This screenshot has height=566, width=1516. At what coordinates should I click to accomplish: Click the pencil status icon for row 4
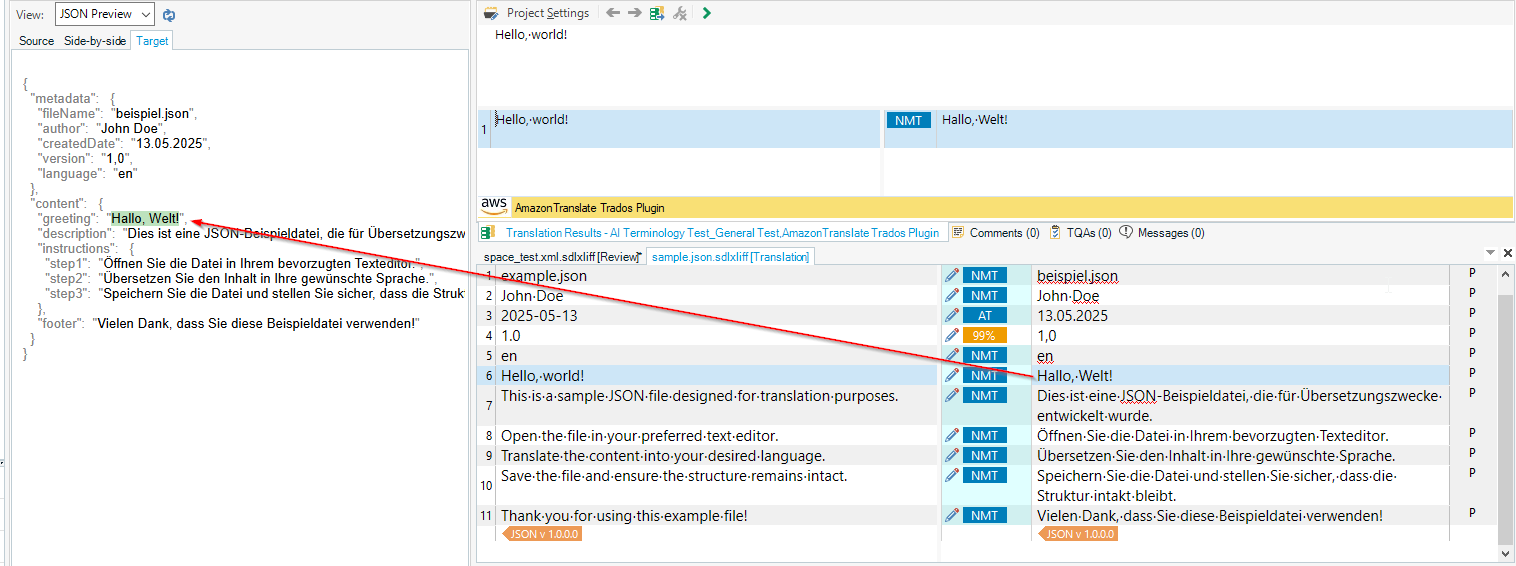coord(952,335)
